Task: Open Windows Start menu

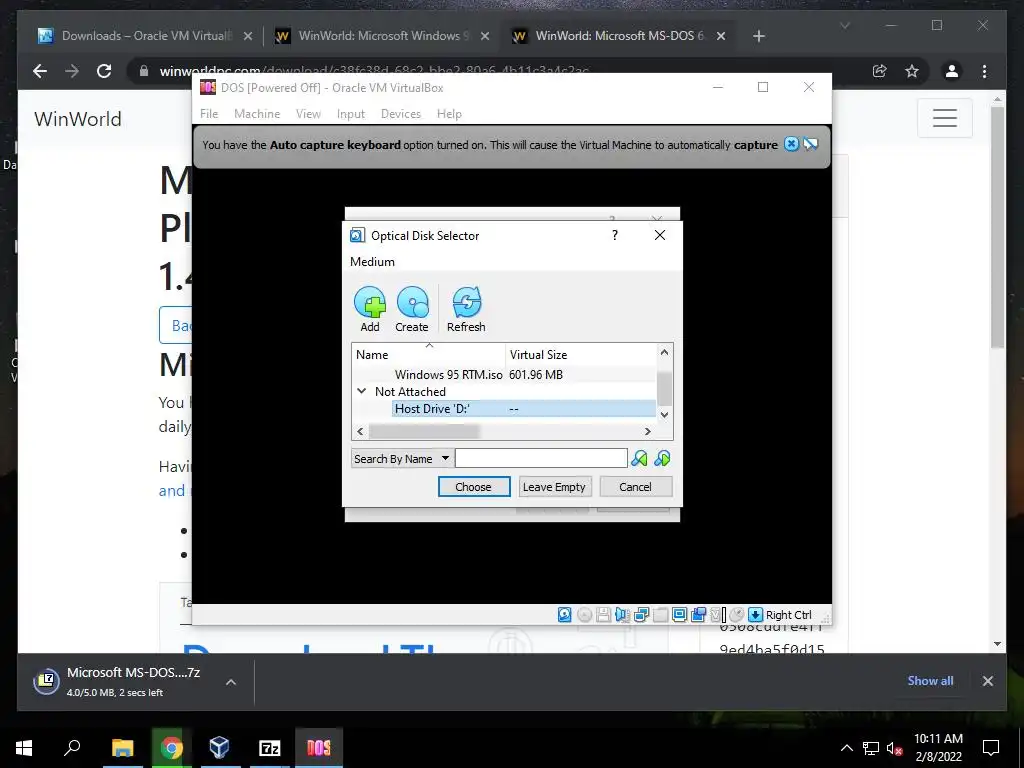Action: (24, 748)
